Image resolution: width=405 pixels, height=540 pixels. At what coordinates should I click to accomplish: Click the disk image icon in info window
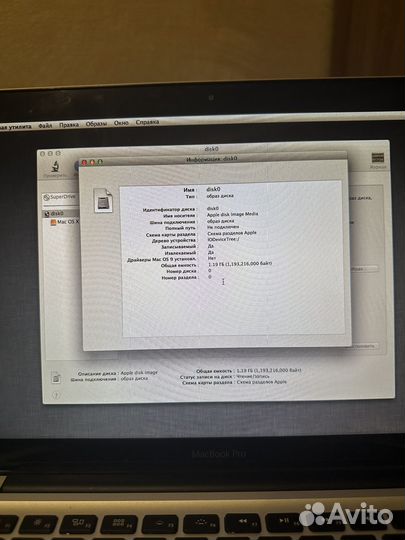tap(104, 200)
